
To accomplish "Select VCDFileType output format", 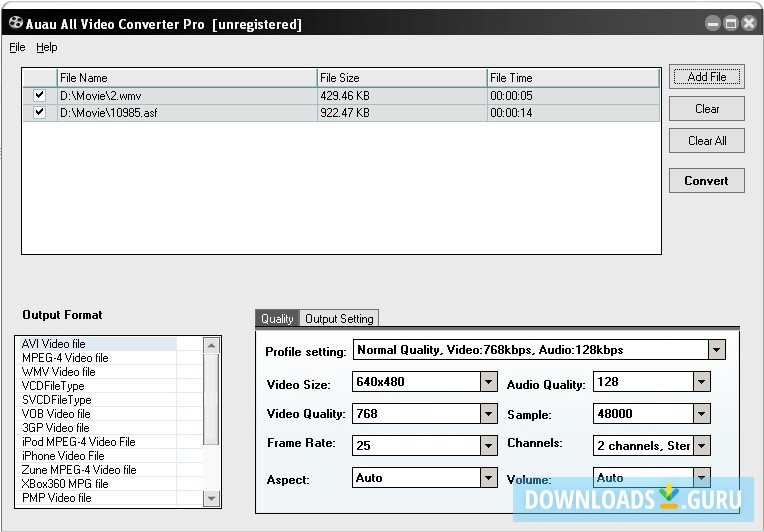I will click(96, 386).
